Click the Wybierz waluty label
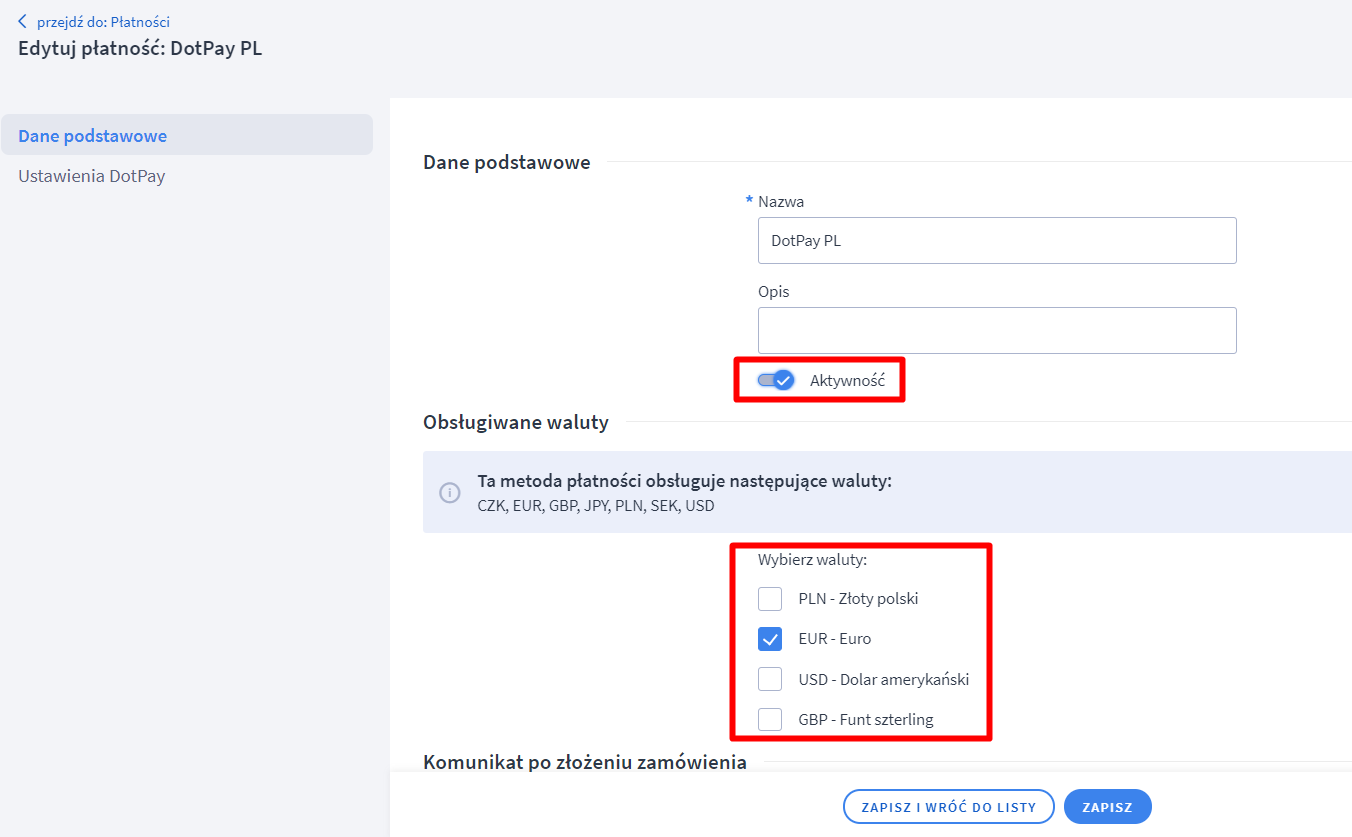This screenshot has height=837, width=1352. click(x=812, y=559)
